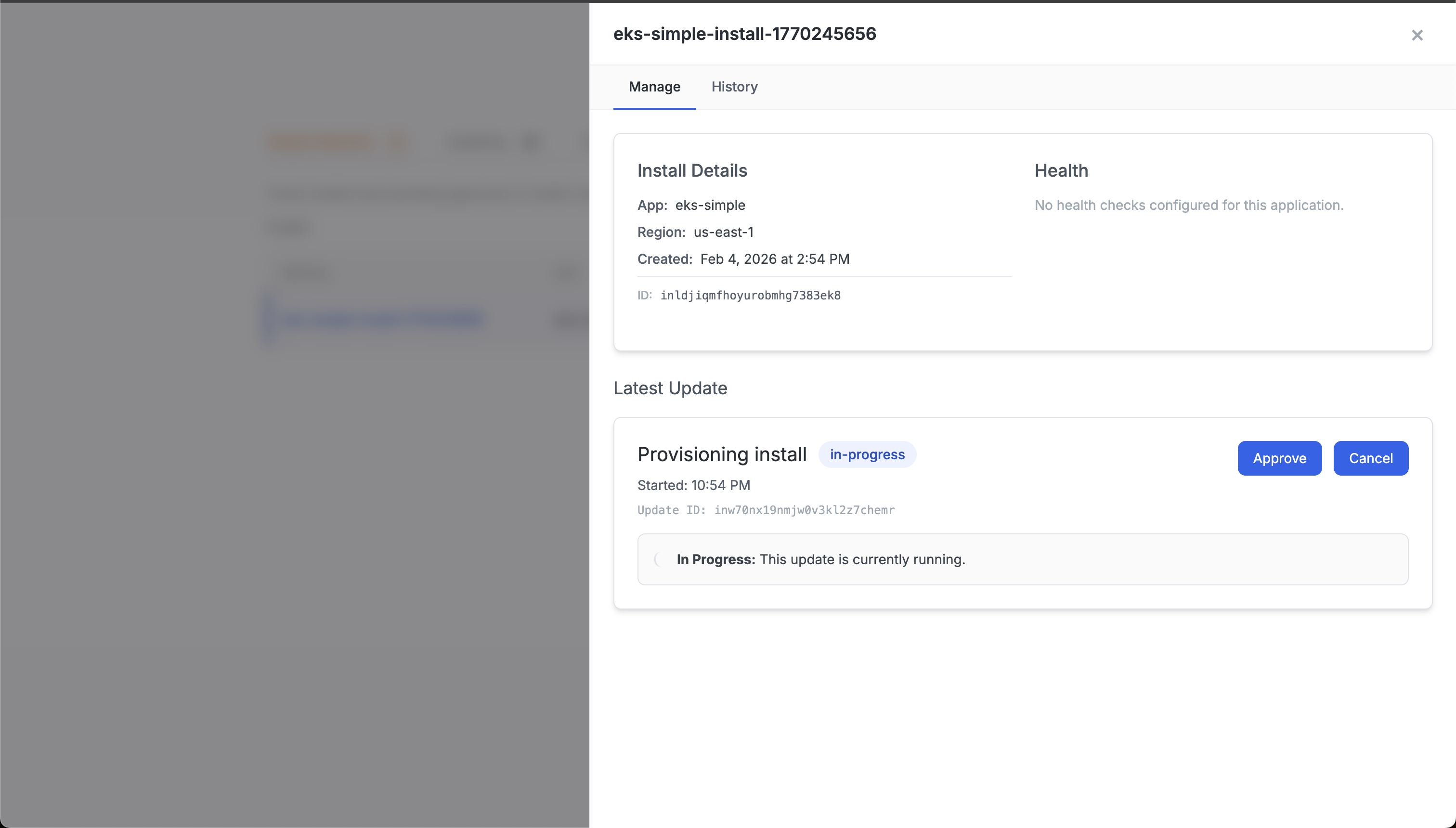Click the install ID inldjiqmfhoyurobmhg7383ek8
1456x828 pixels.
[x=750, y=295]
